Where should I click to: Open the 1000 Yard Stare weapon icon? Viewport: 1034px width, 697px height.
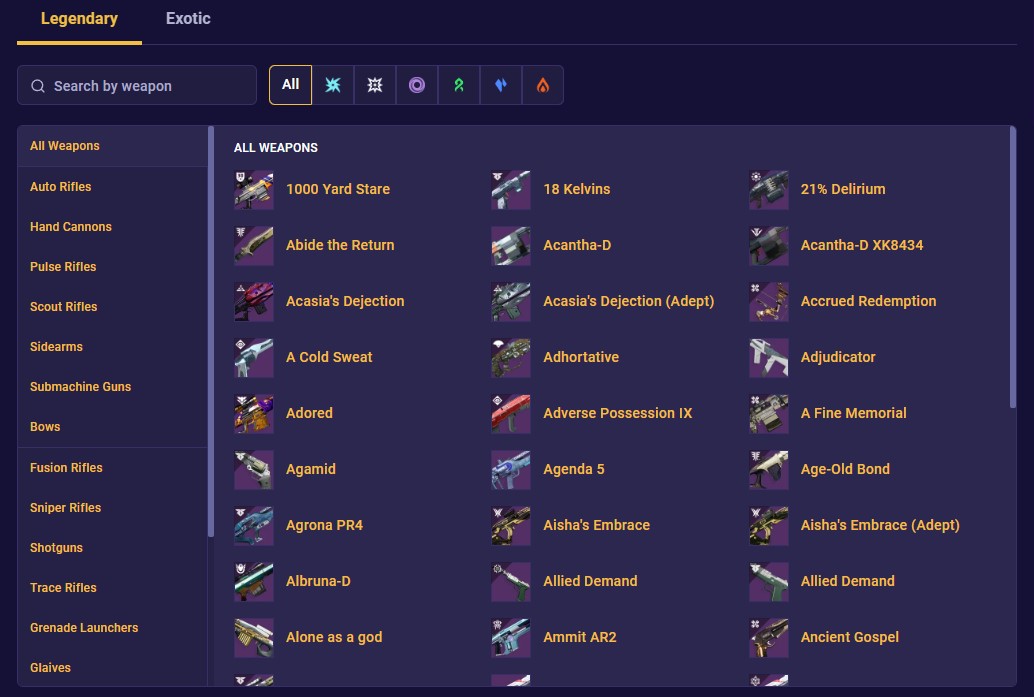click(254, 190)
